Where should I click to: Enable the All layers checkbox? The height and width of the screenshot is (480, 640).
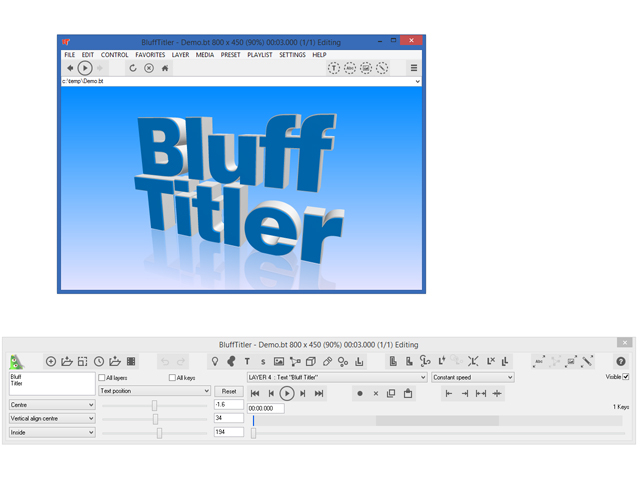click(102, 378)
